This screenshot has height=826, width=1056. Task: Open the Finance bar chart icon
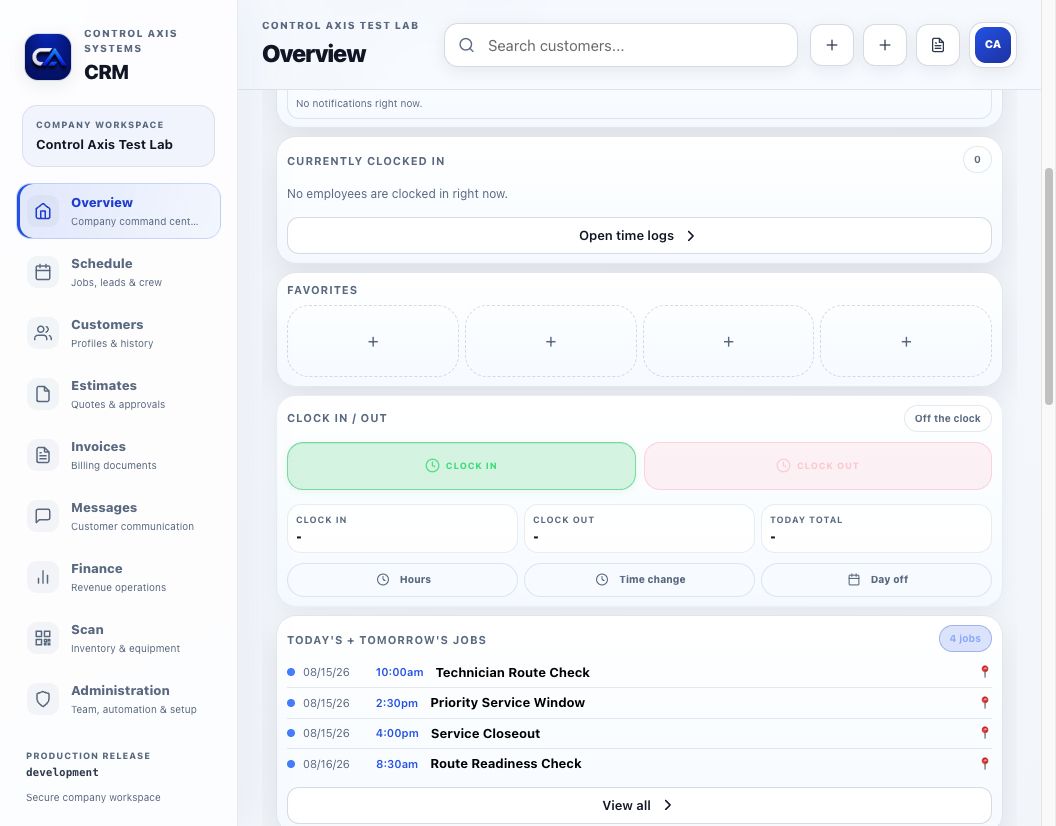tap(43, 577)
